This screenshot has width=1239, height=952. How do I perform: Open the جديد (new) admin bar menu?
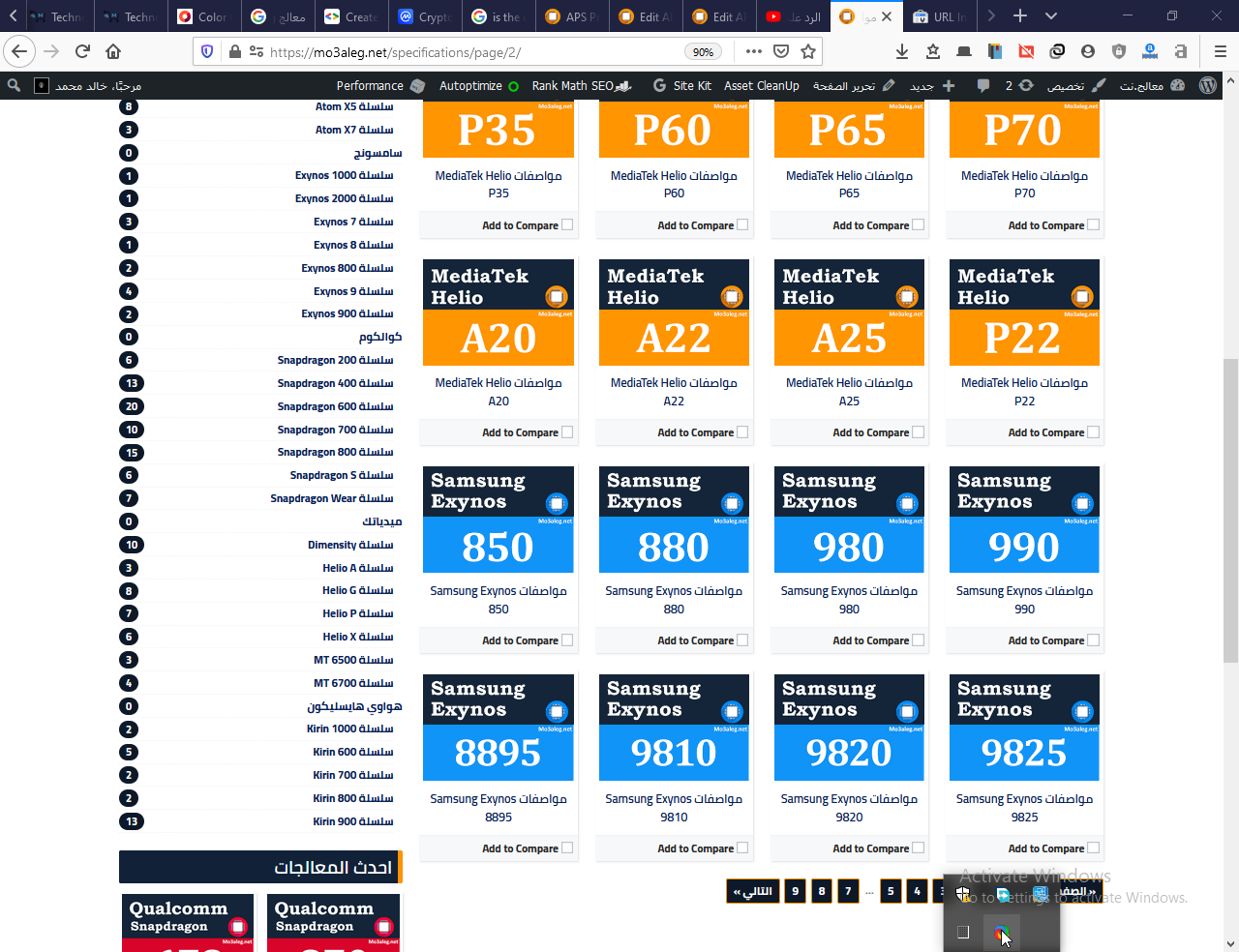tap(932, 85)
